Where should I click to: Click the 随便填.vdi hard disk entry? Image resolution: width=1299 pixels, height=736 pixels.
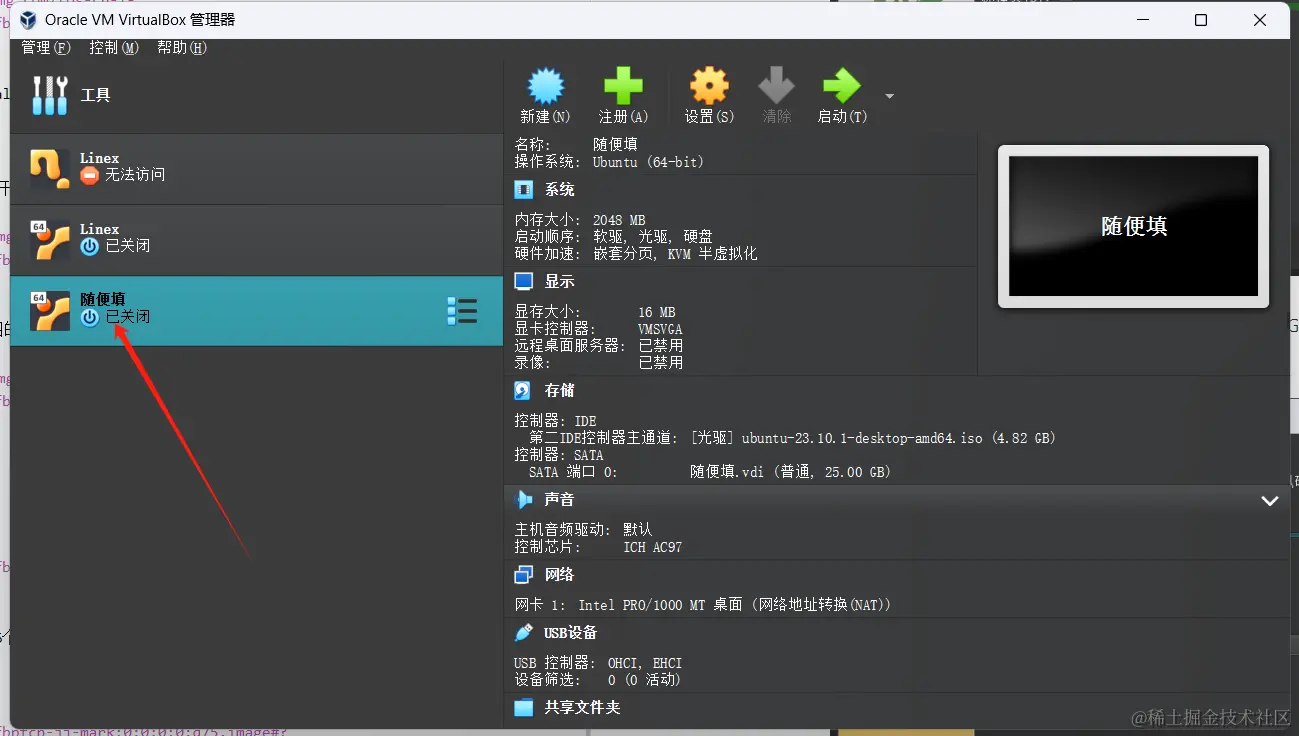point(790,472)
